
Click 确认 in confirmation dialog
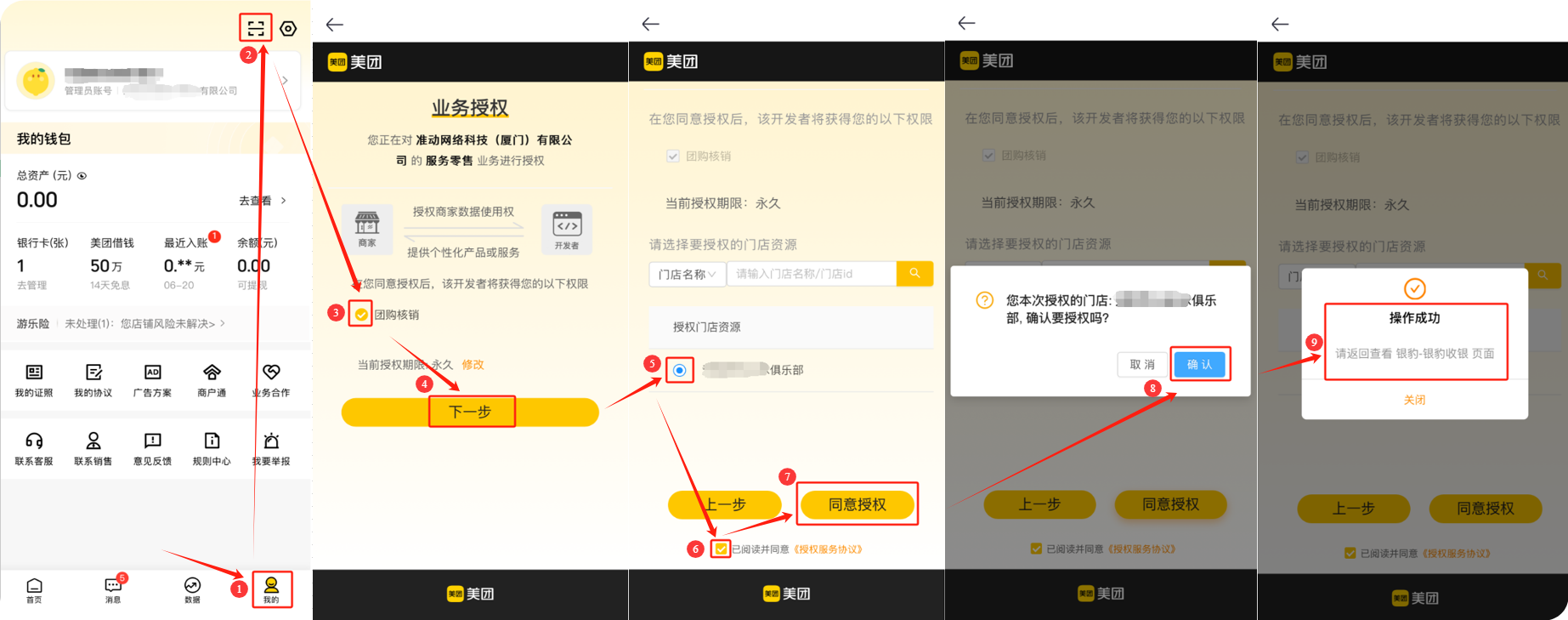(x=1200, y=365)
